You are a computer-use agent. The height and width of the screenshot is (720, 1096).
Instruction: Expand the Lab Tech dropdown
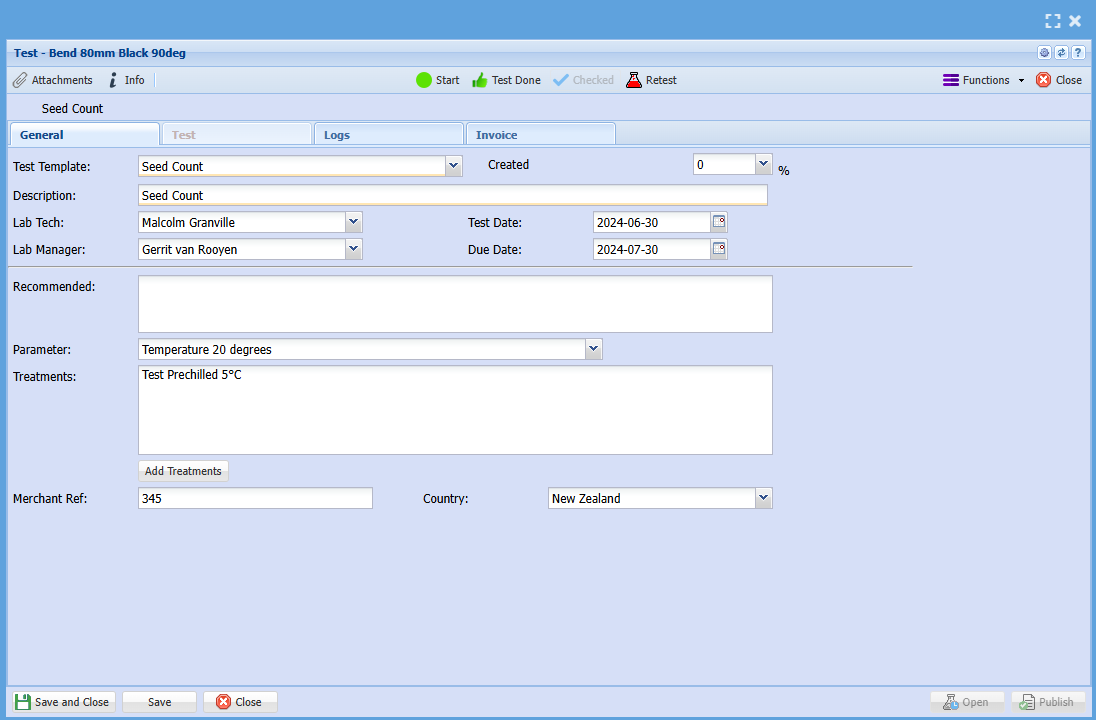click(x=353, y=222)
